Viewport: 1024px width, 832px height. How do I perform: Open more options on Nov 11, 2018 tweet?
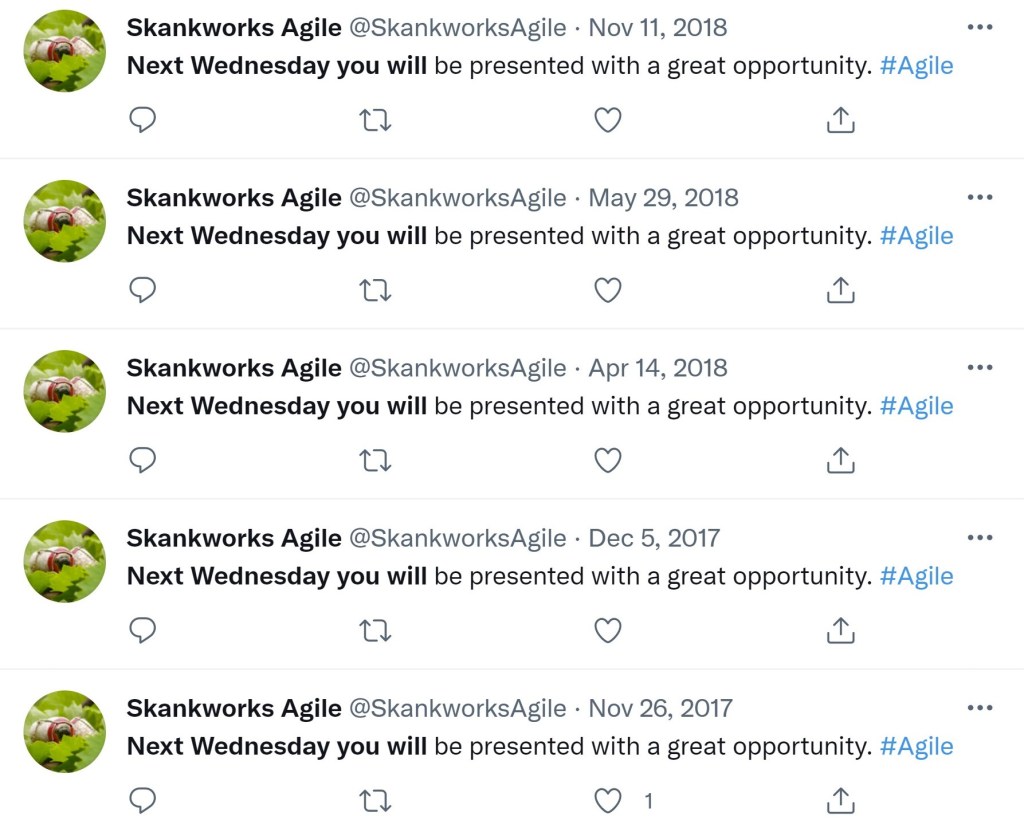[980, 28]
